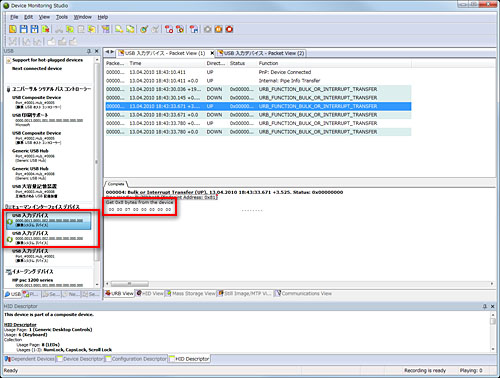Click the orange pause recording toolbar icon
Screen dimensions: 500x378
218,29
